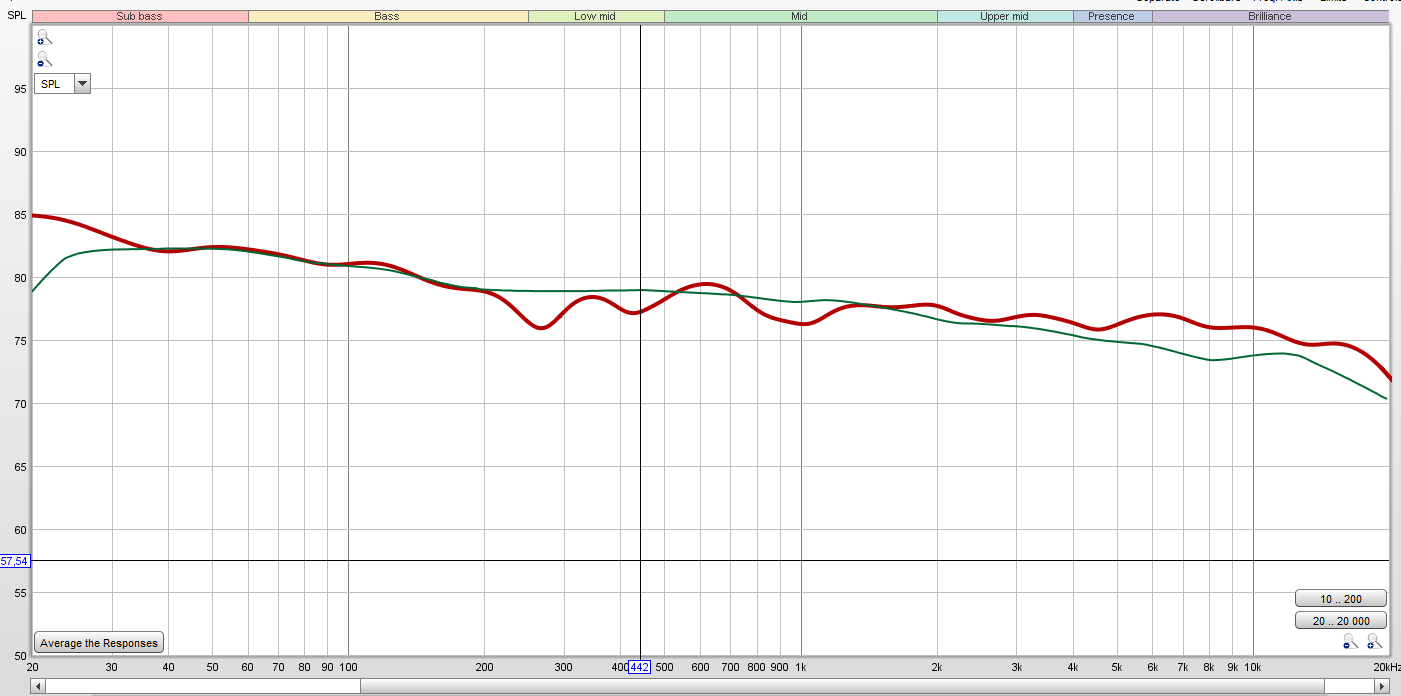Set frequency range with the 20 .. 20 000 button
The image size is (1401, 696).
1341,621
